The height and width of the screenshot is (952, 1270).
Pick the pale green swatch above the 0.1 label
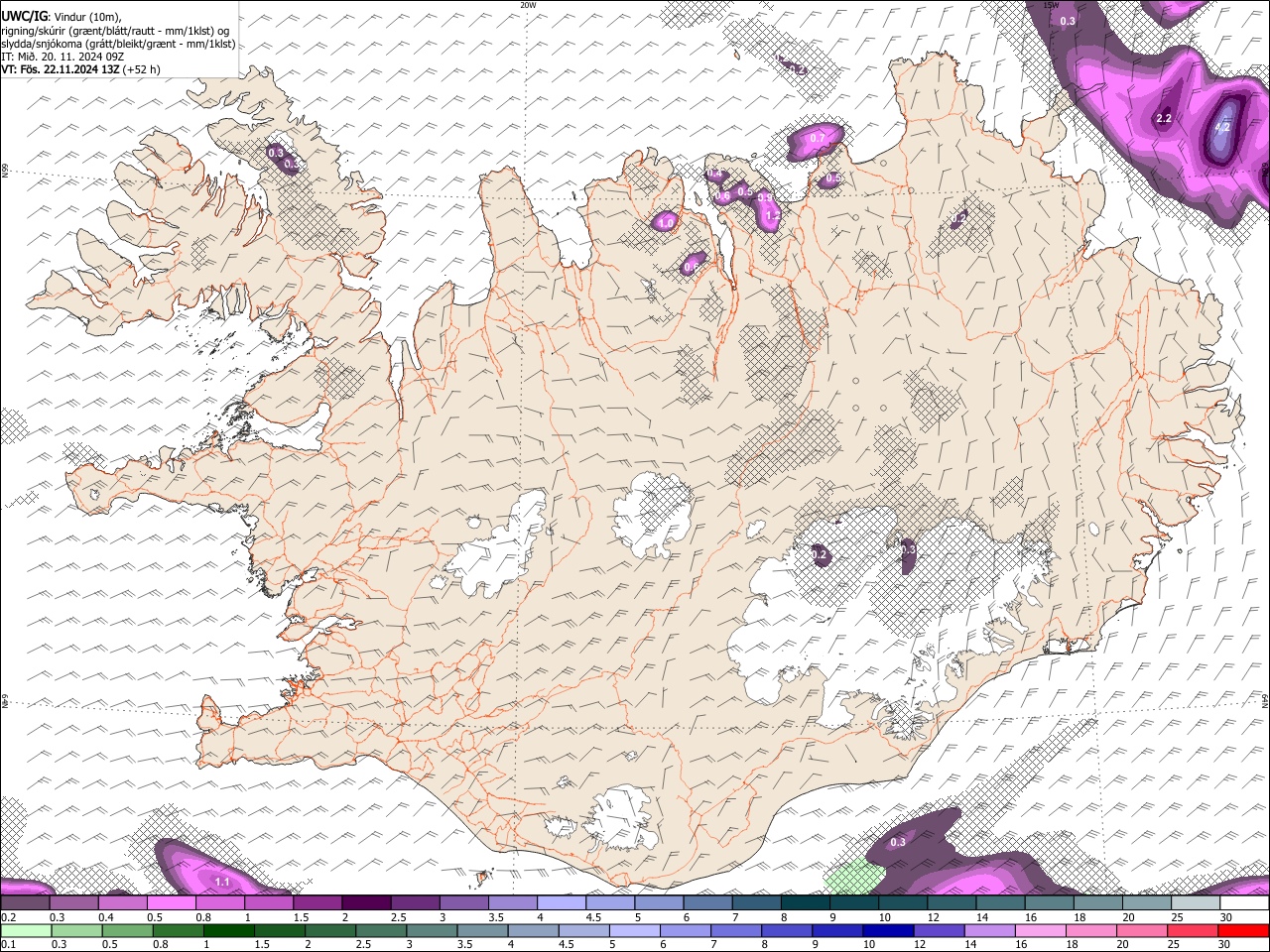click(x=25, y=931)
